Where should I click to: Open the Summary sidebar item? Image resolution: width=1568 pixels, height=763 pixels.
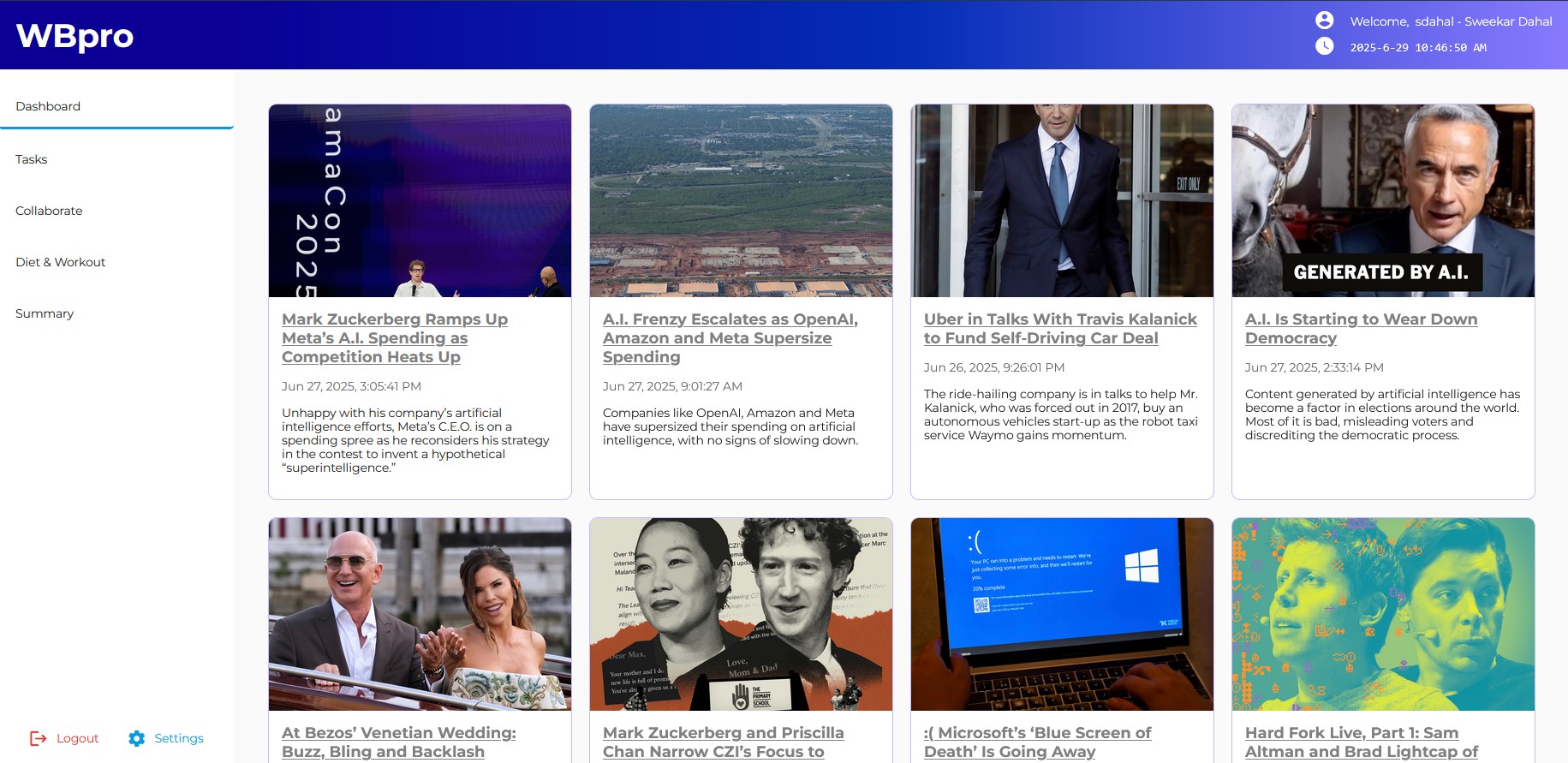[x=45, y=313]
